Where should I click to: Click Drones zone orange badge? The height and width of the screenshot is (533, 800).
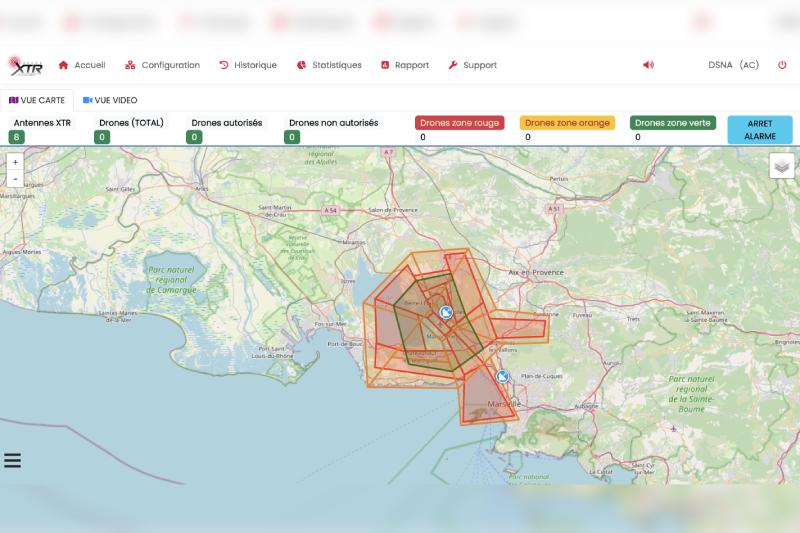pyautogui.click(x=567, y=123)
